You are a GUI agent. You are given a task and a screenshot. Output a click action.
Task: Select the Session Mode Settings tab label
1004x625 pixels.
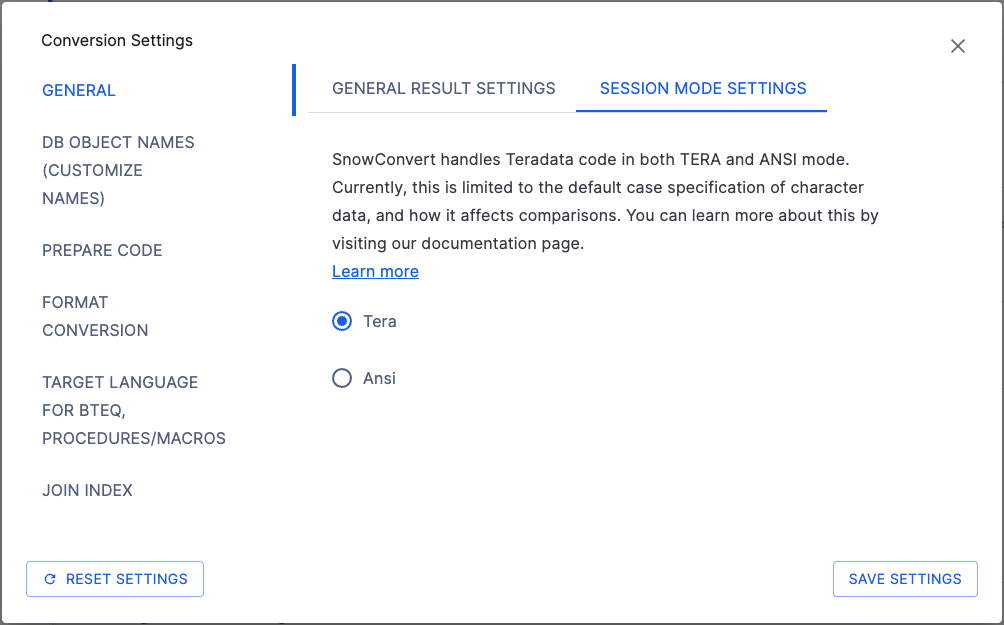coord(702,88)
